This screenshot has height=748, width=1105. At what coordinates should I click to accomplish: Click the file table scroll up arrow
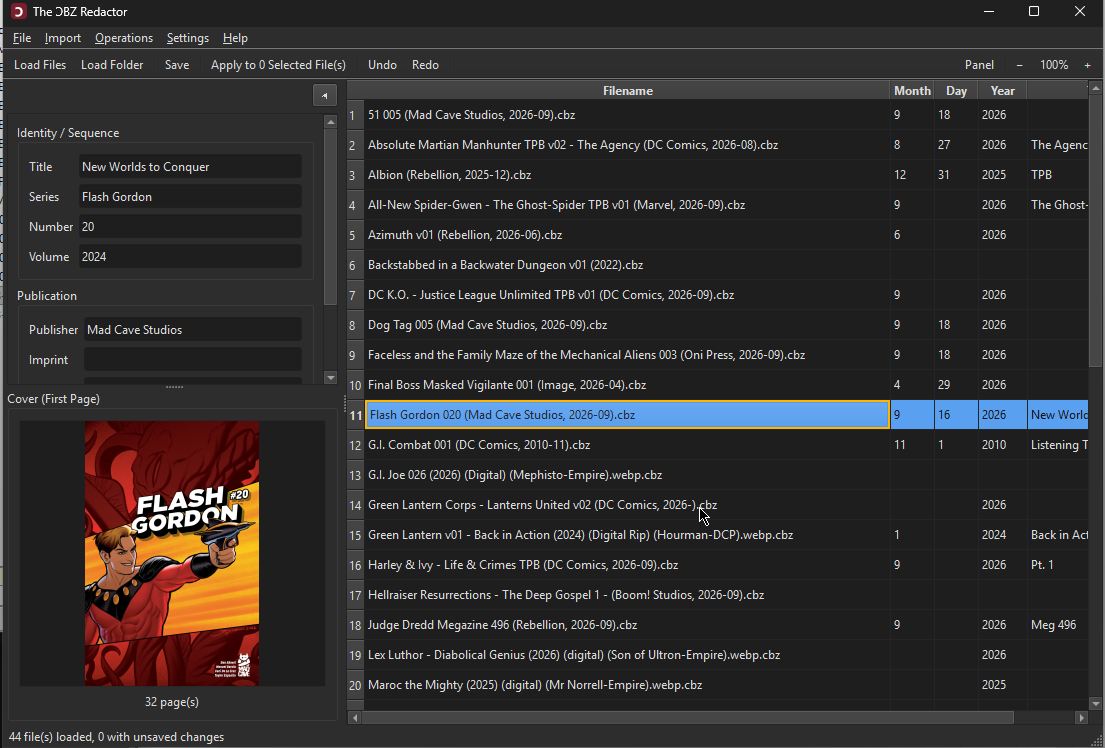(1095, 88)
